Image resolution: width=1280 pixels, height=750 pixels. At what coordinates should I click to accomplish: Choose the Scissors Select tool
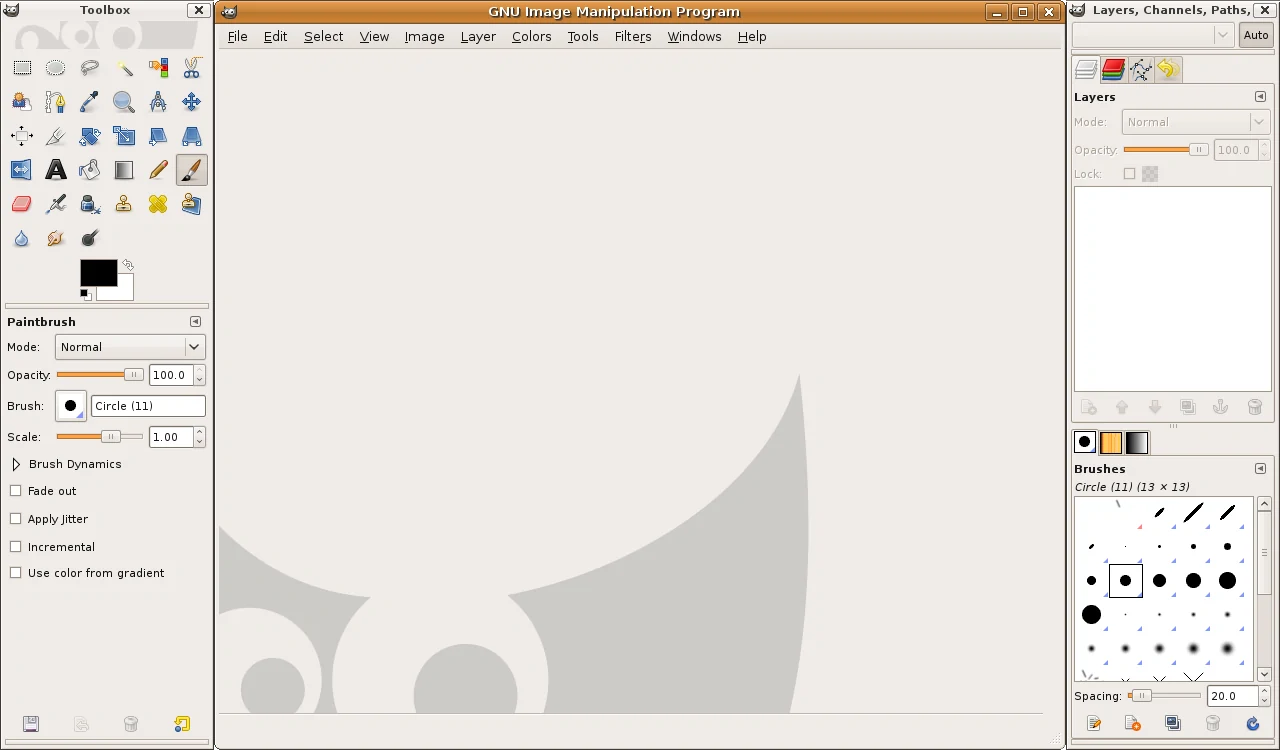tap(192, 68)
